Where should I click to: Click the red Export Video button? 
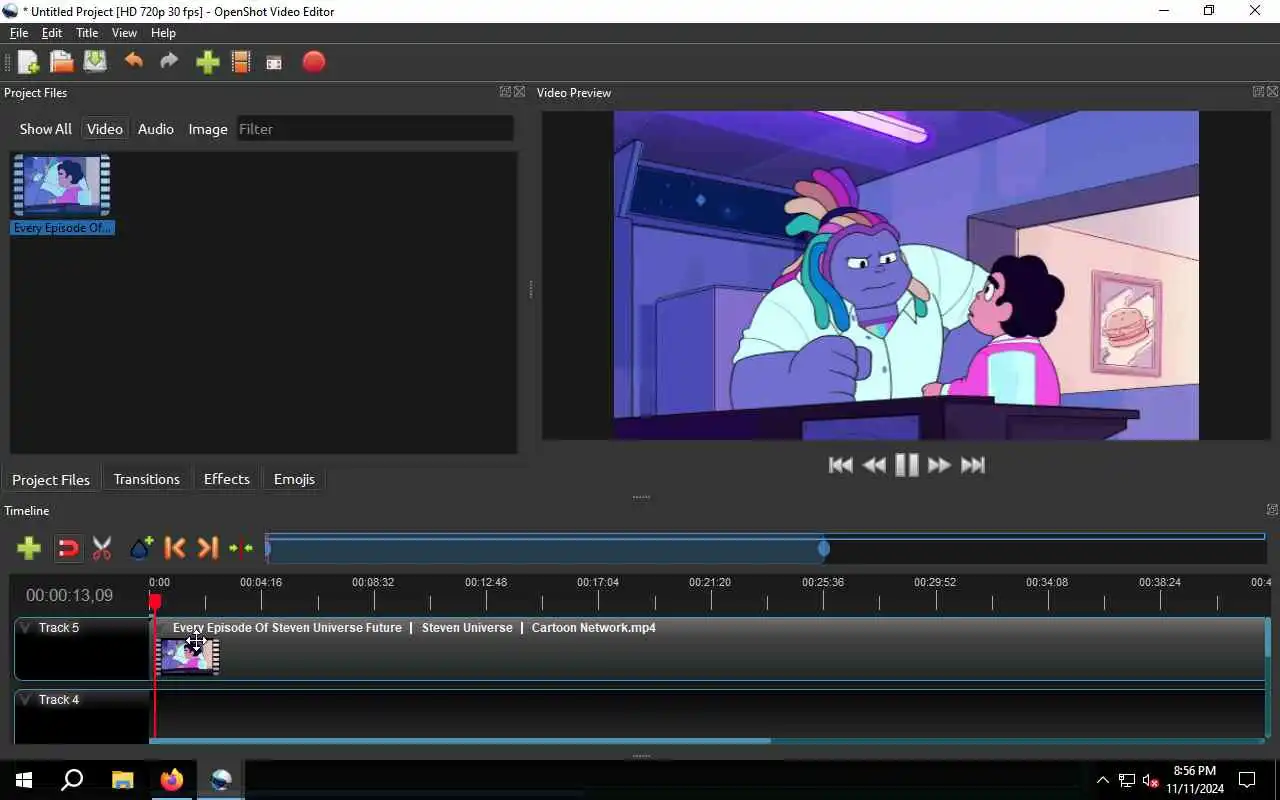314,62
